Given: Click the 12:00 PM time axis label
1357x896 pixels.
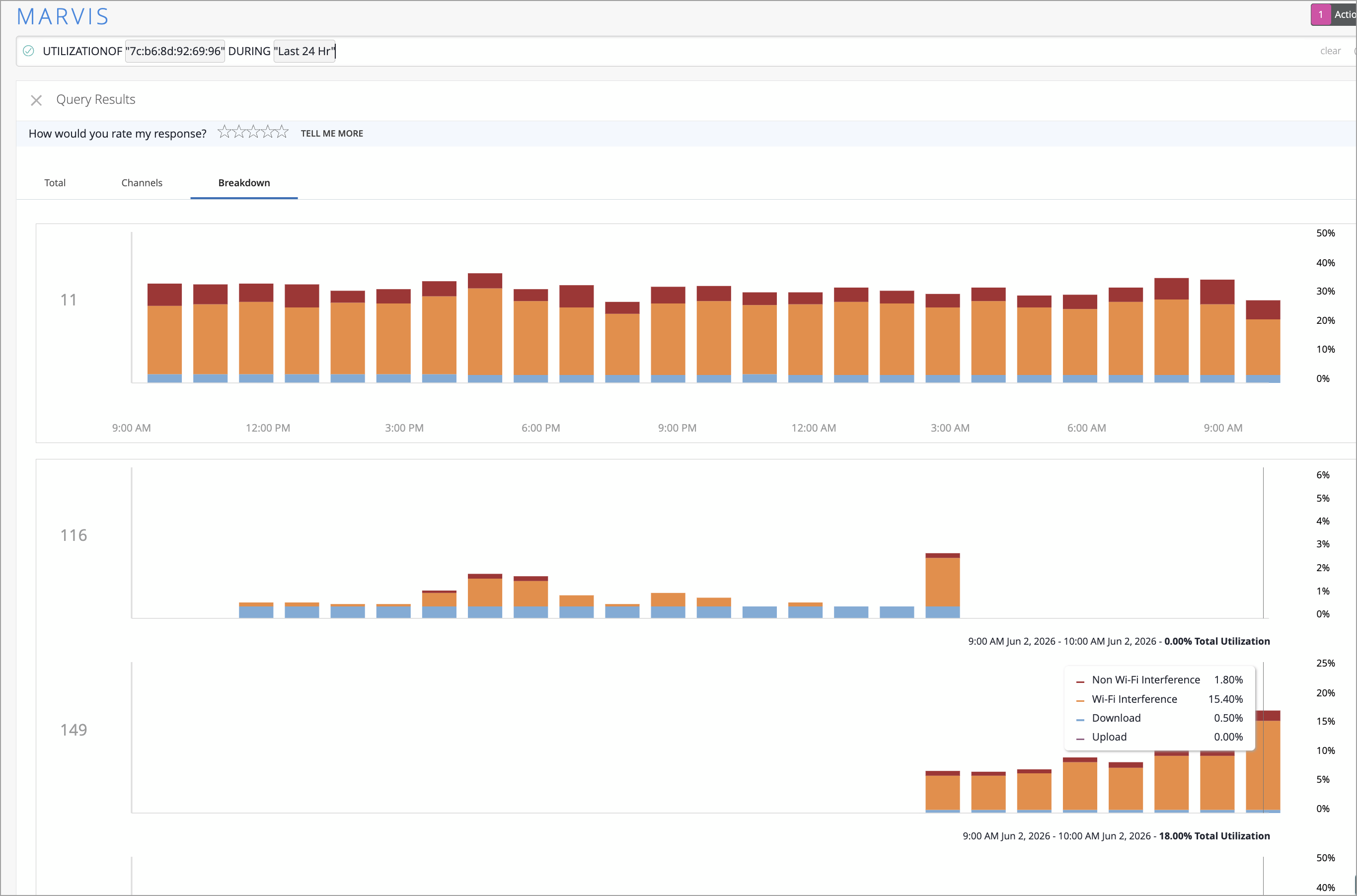Looking at the screenshot, I should [x=268, y=428].
